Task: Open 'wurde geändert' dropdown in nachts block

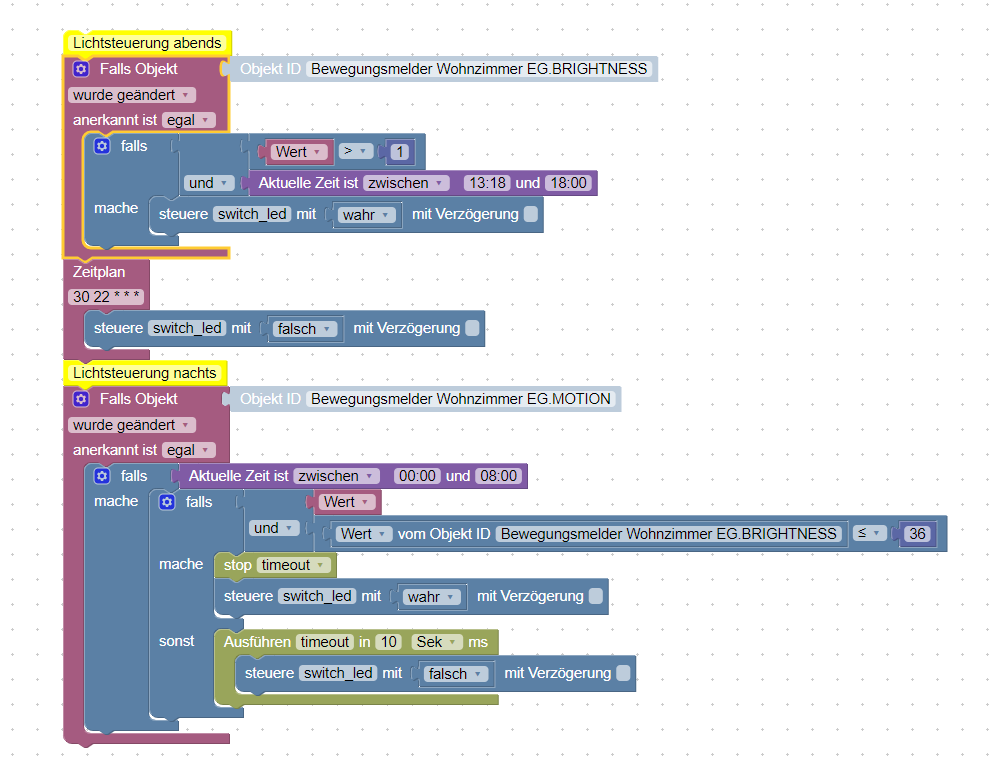Action: click(132, 425)
